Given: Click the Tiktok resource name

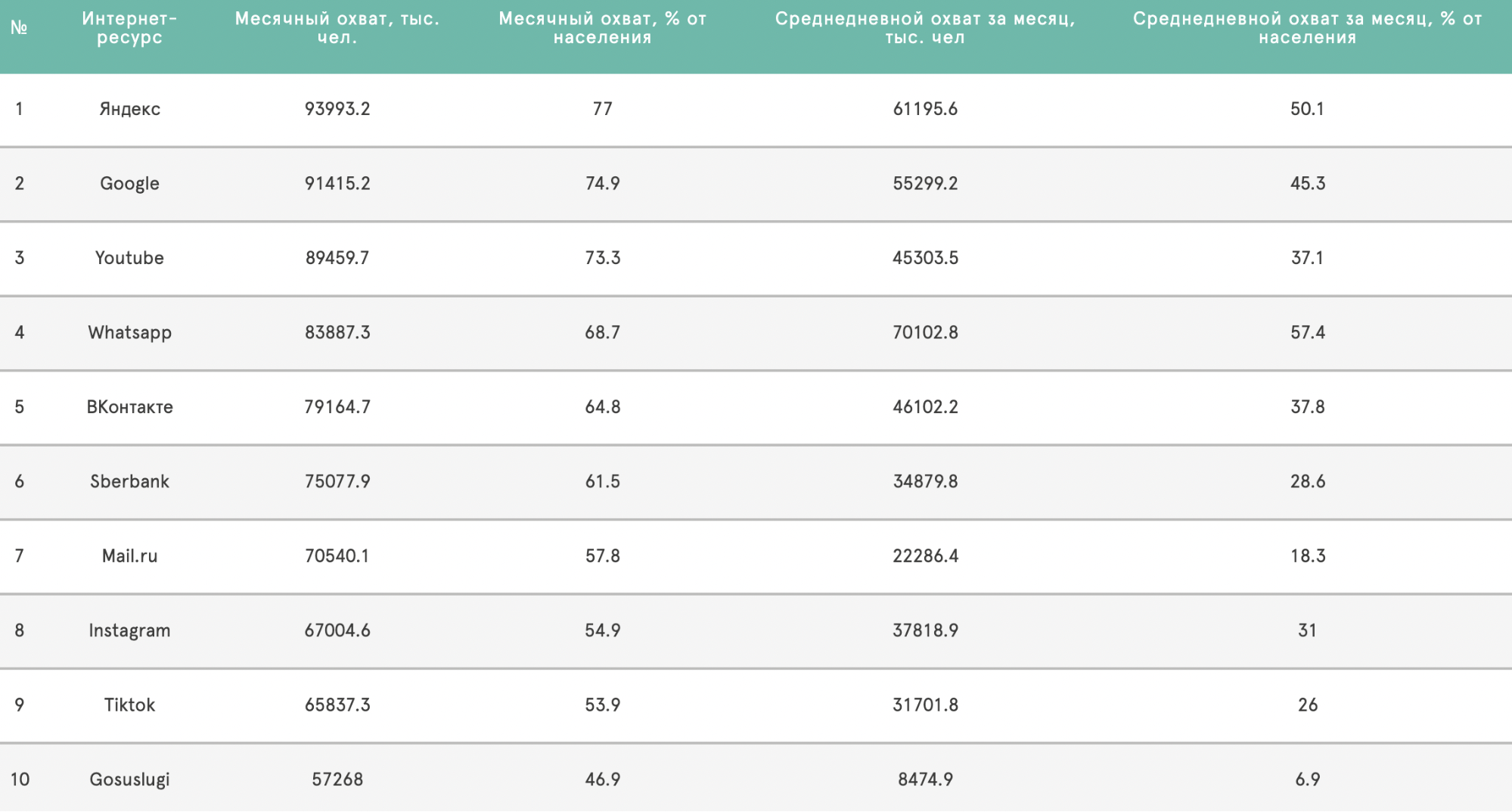Looking at the screenshot, I should click(x=129, y=705).
